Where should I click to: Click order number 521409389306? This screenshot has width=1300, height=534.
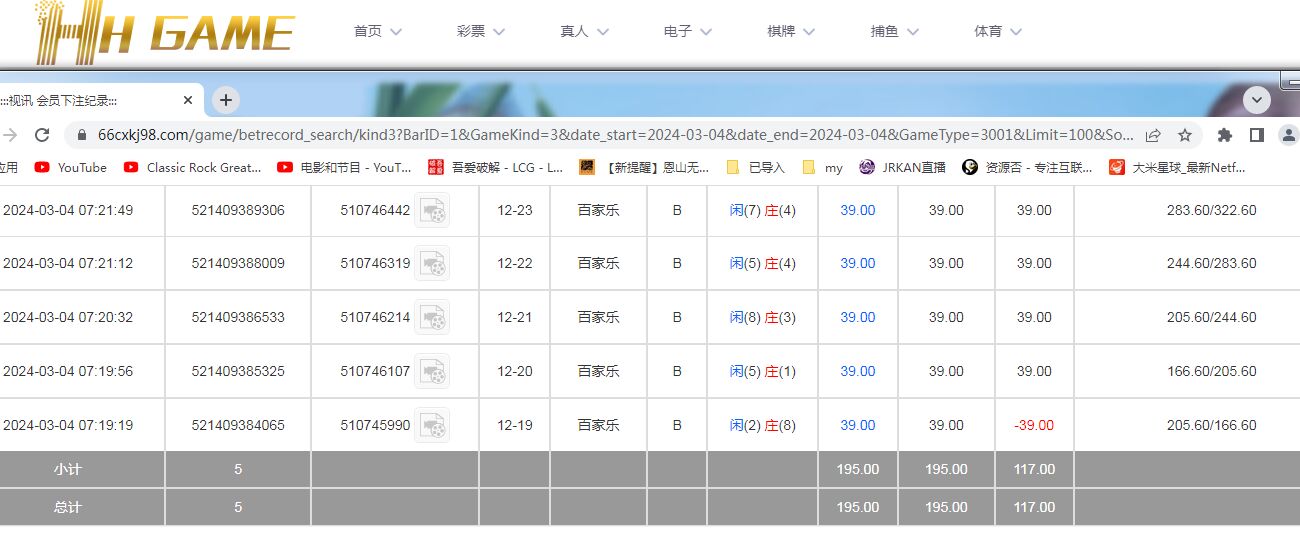pos(238,210)
